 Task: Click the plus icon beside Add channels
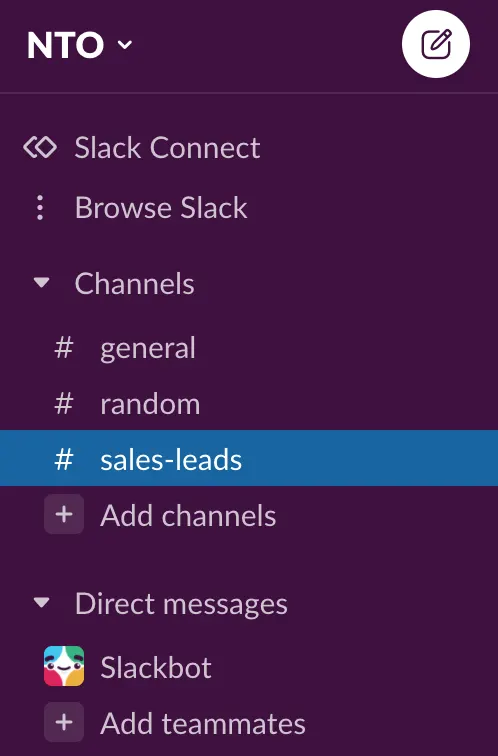(x=64, y=514)
